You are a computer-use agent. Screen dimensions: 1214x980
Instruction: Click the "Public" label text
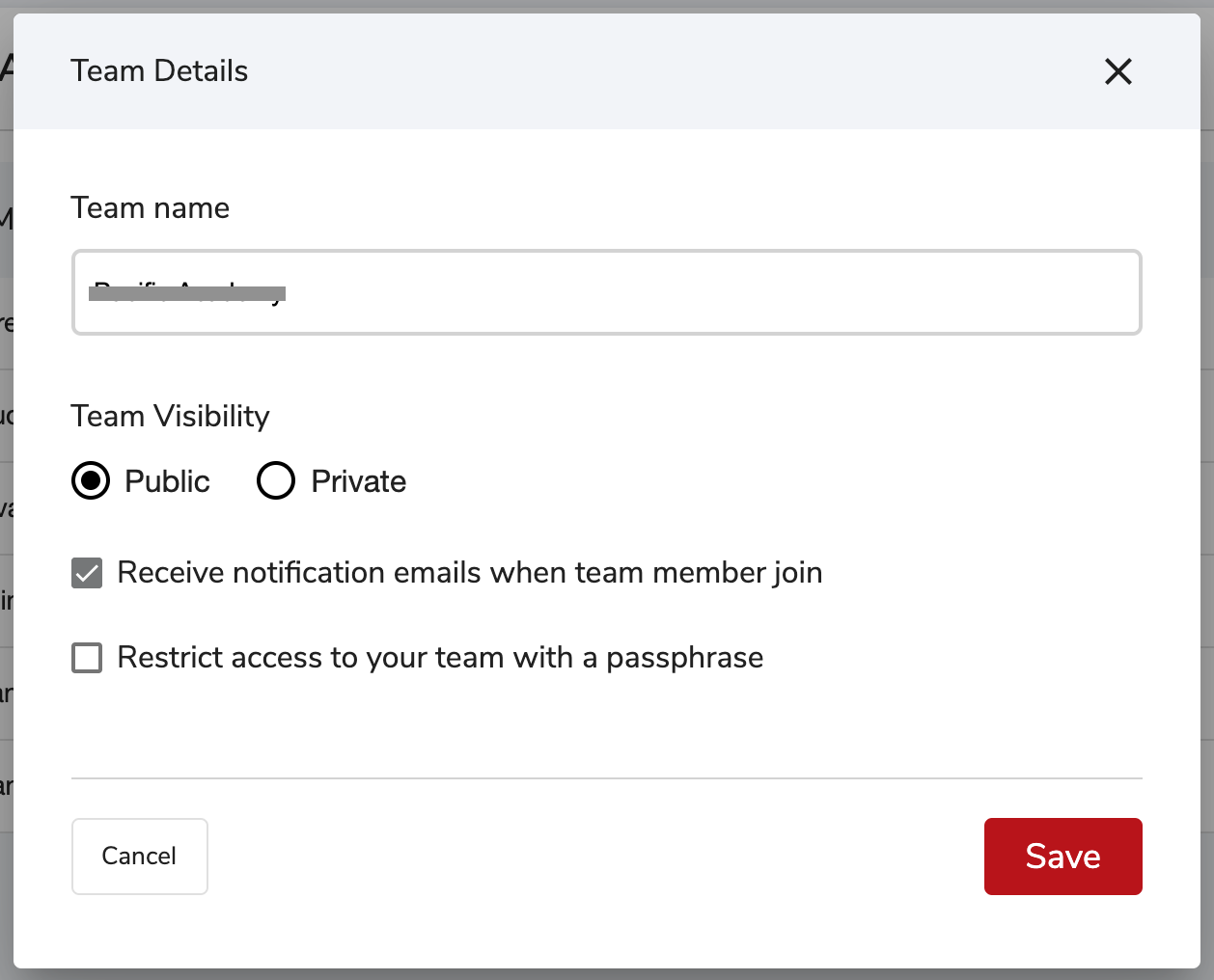point(167,481)
